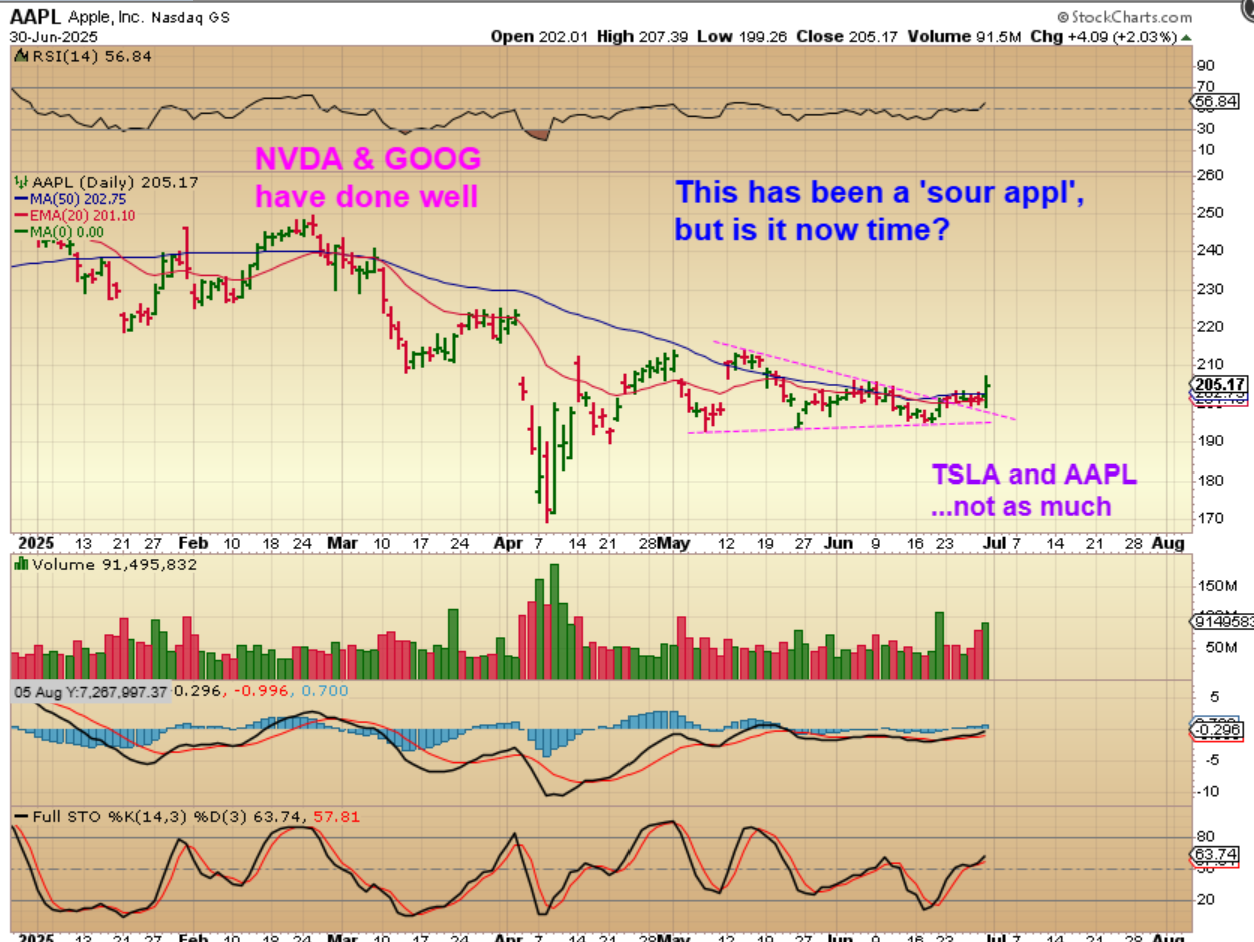The width and height of the screenshot is (1254, 942).
Task: Click the Aug label below the price chart
Action: click(1168, 543)
